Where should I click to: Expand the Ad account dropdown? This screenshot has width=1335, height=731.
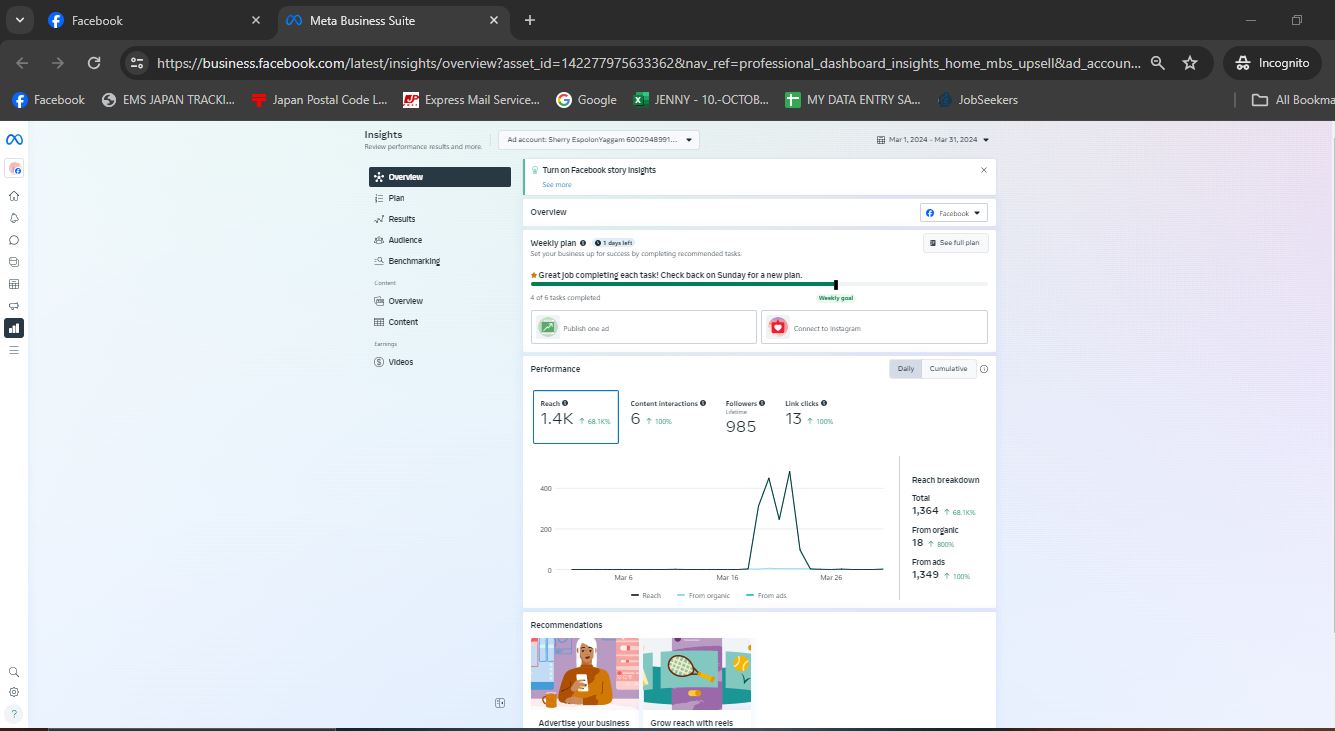(599, 140)
